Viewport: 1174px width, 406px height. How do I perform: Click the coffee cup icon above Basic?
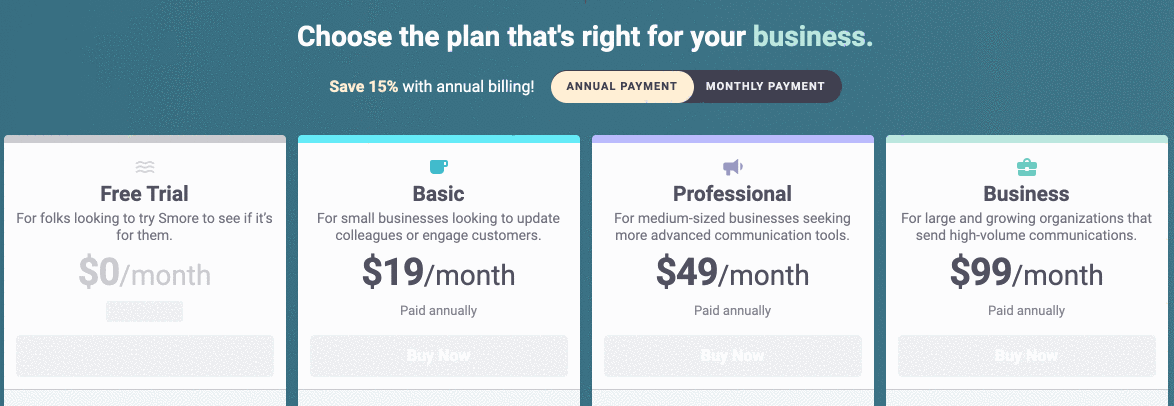[x=439, y=167]
